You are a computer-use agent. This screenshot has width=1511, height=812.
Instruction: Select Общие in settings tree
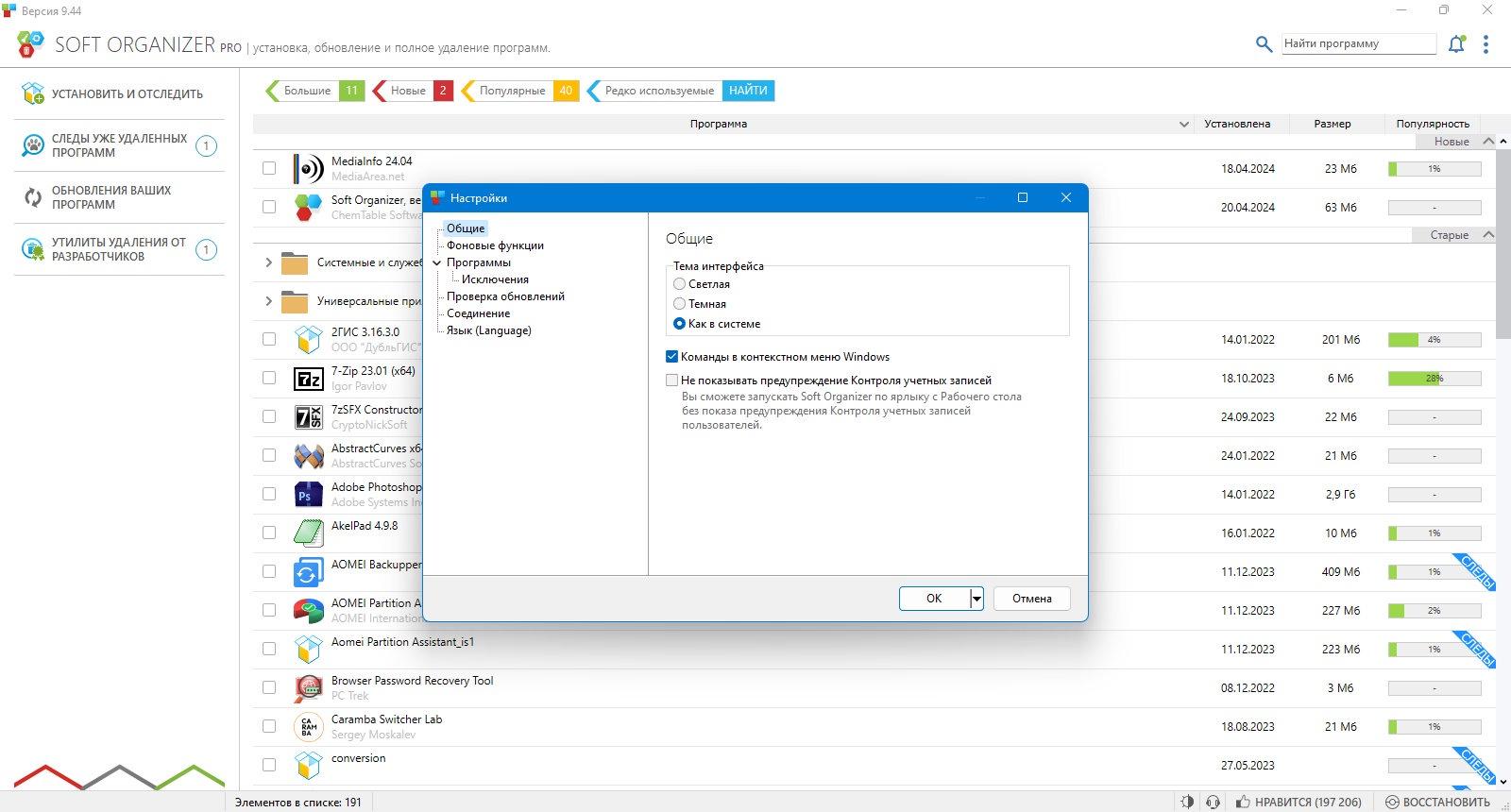pyautogui.click(x=466, y=228)
